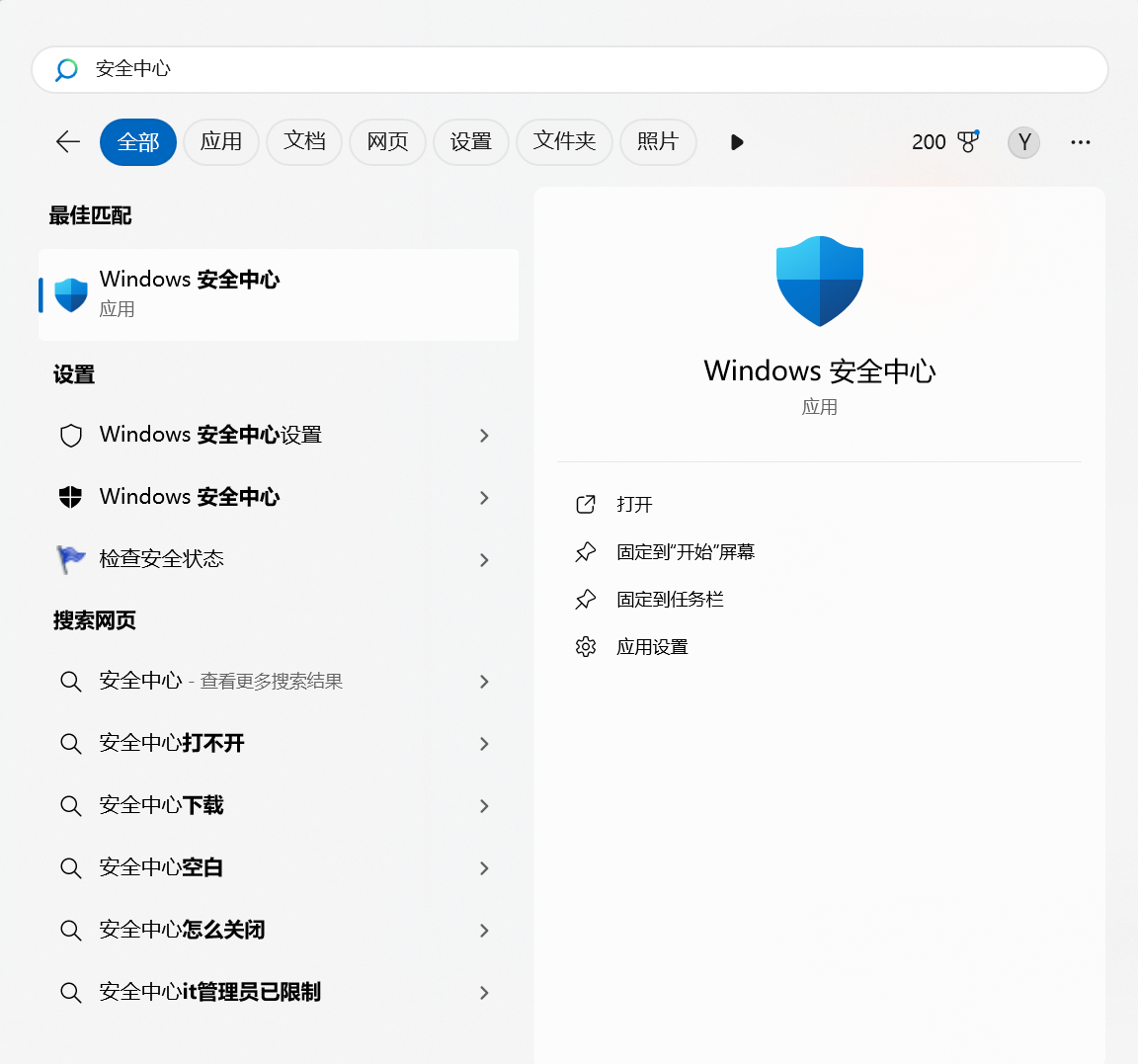Expand chevron for 查看更多搜索结果

pos(484,682)
